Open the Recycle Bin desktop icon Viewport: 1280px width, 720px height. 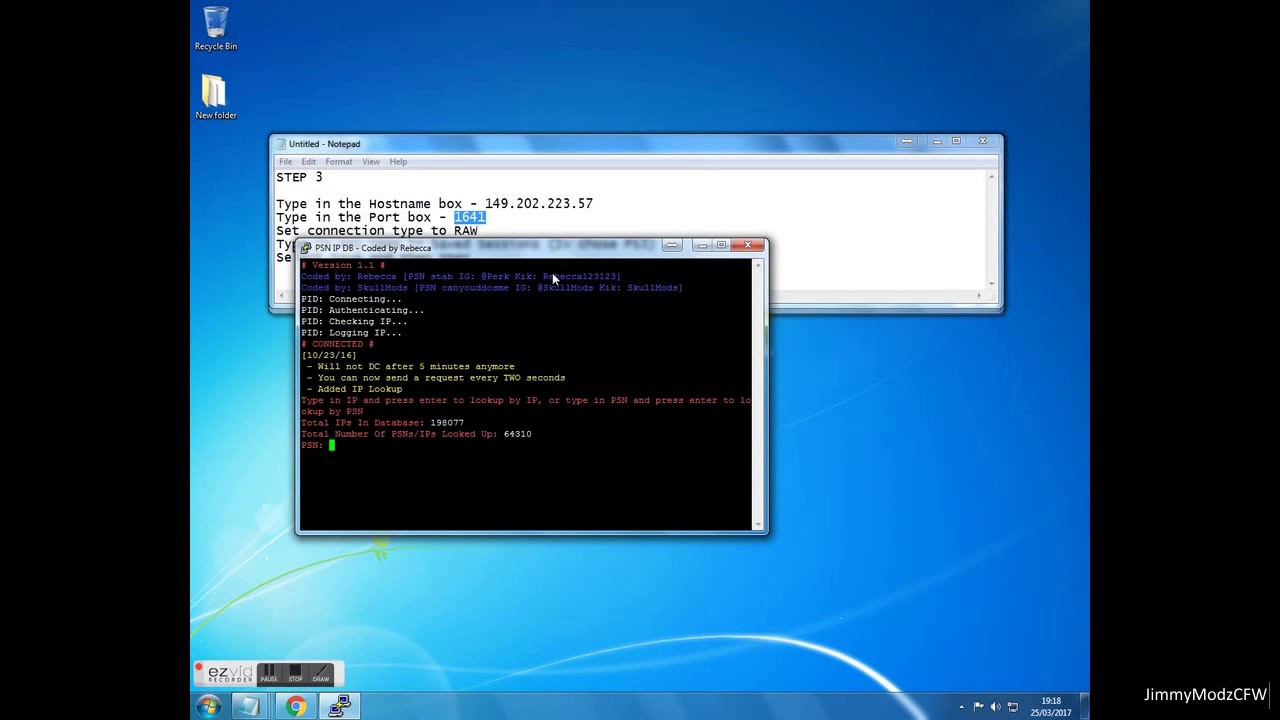(x=216, y=28)
